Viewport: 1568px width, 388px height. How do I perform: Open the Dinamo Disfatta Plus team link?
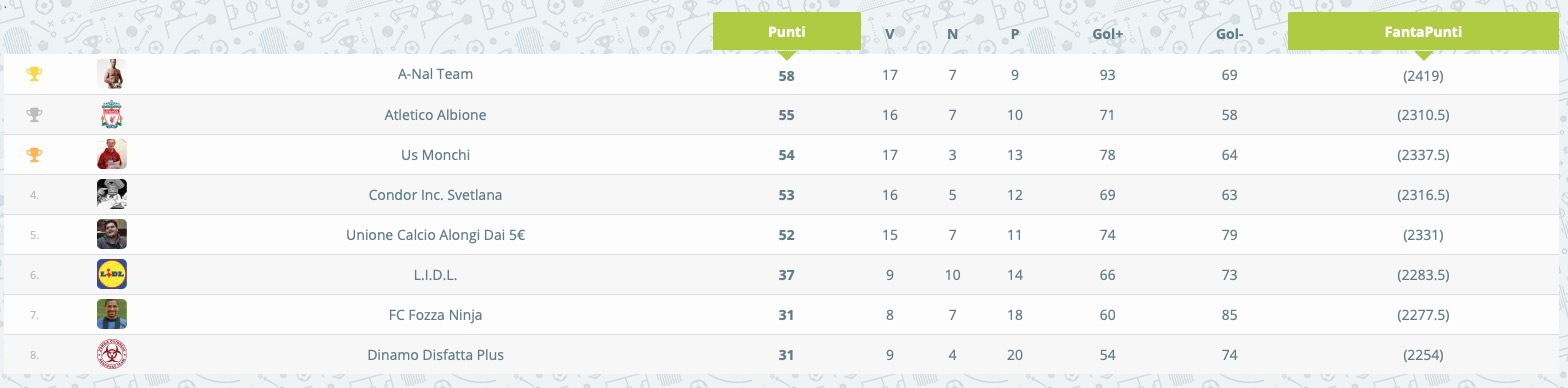(x=436, y=355)
